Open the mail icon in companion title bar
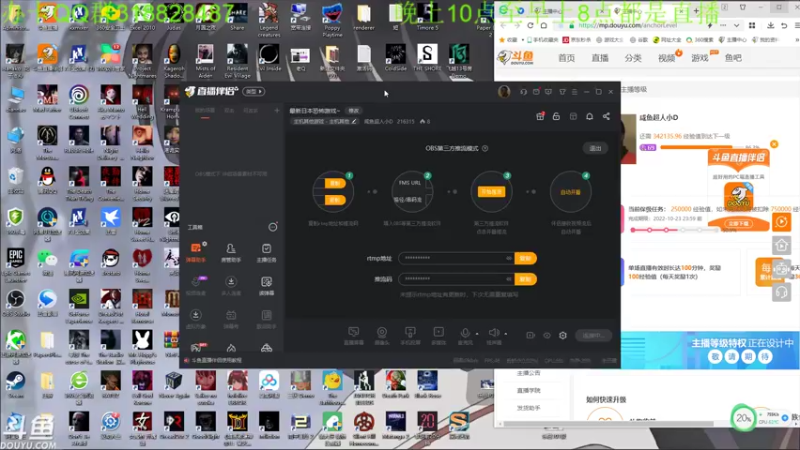 tap(536, 92)
